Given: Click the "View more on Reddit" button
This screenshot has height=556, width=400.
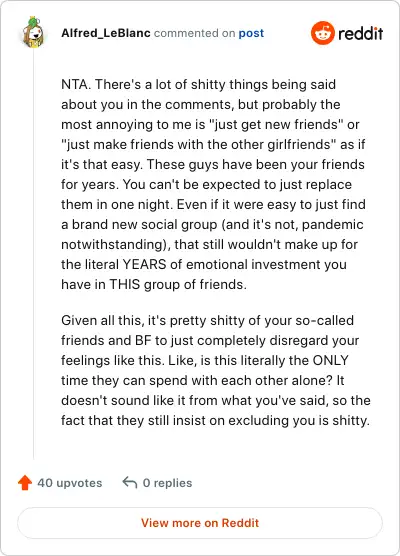Looking at the screenshot, I should point(200,523).
